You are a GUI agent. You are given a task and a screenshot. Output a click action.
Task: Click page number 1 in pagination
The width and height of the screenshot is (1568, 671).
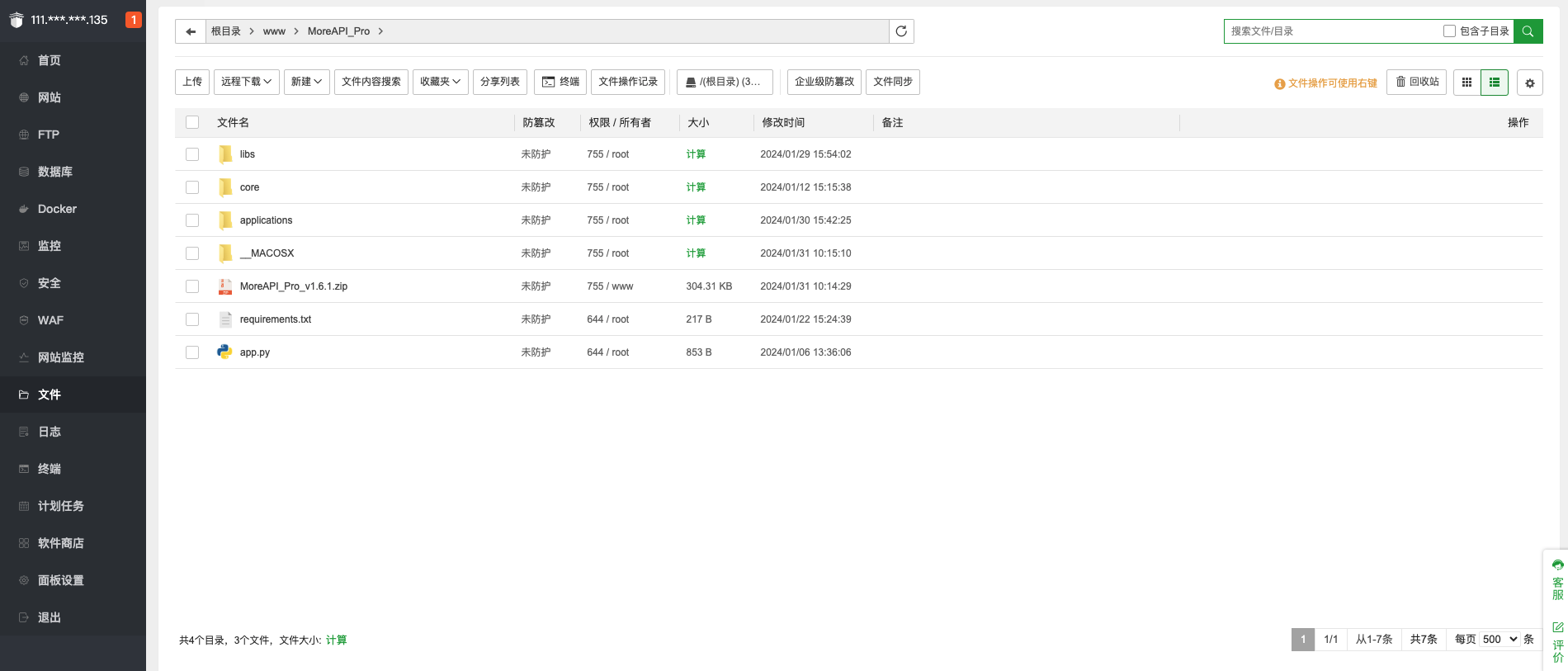(1303, 640)
